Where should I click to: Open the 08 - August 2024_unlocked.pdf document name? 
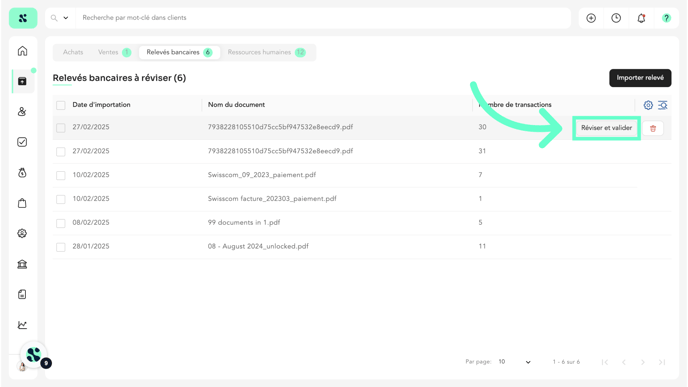258,246
